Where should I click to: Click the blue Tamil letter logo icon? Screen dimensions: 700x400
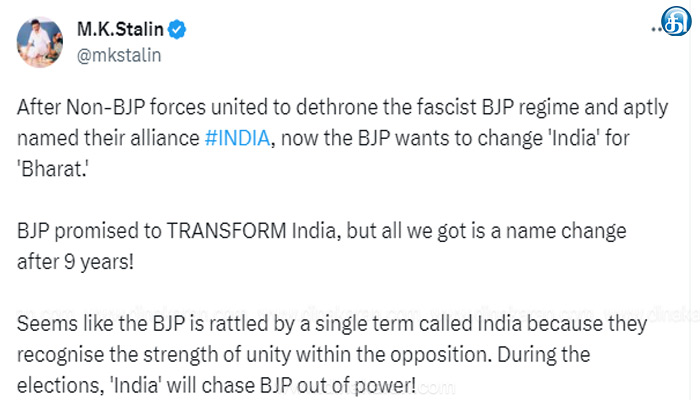[x=678, y=19]
